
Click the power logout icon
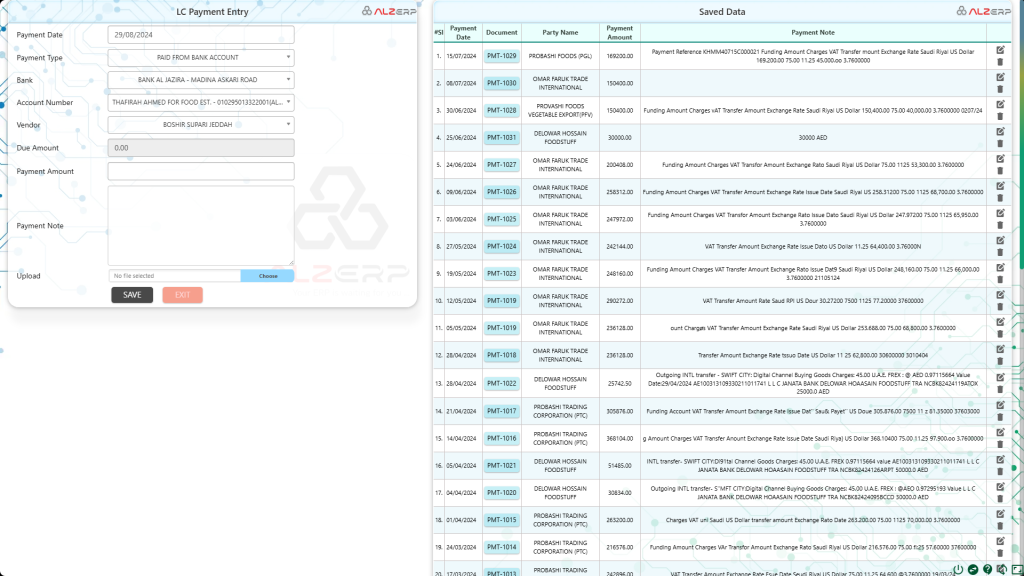(x=958, y=569)
